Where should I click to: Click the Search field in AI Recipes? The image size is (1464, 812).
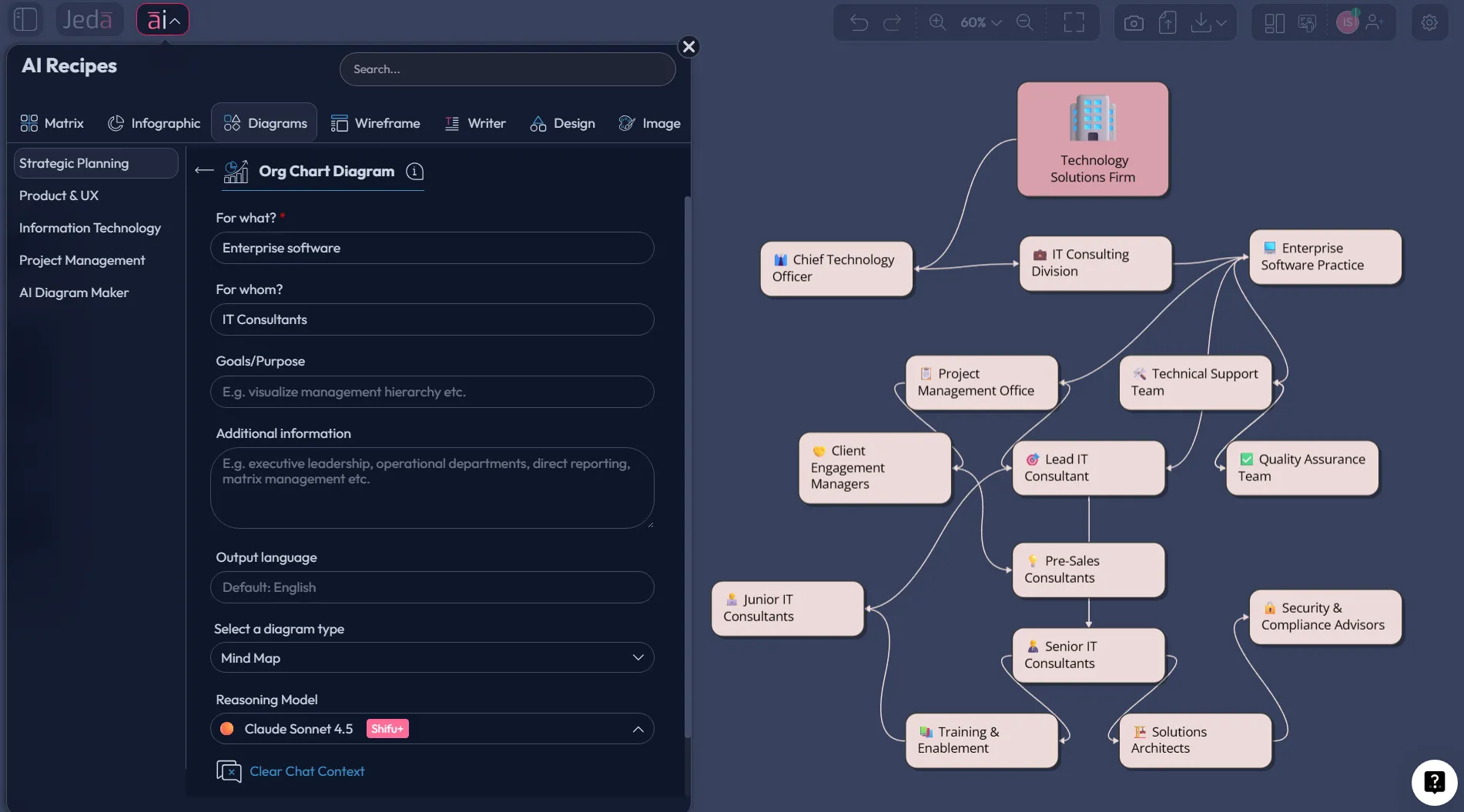(x=508, y=69)
